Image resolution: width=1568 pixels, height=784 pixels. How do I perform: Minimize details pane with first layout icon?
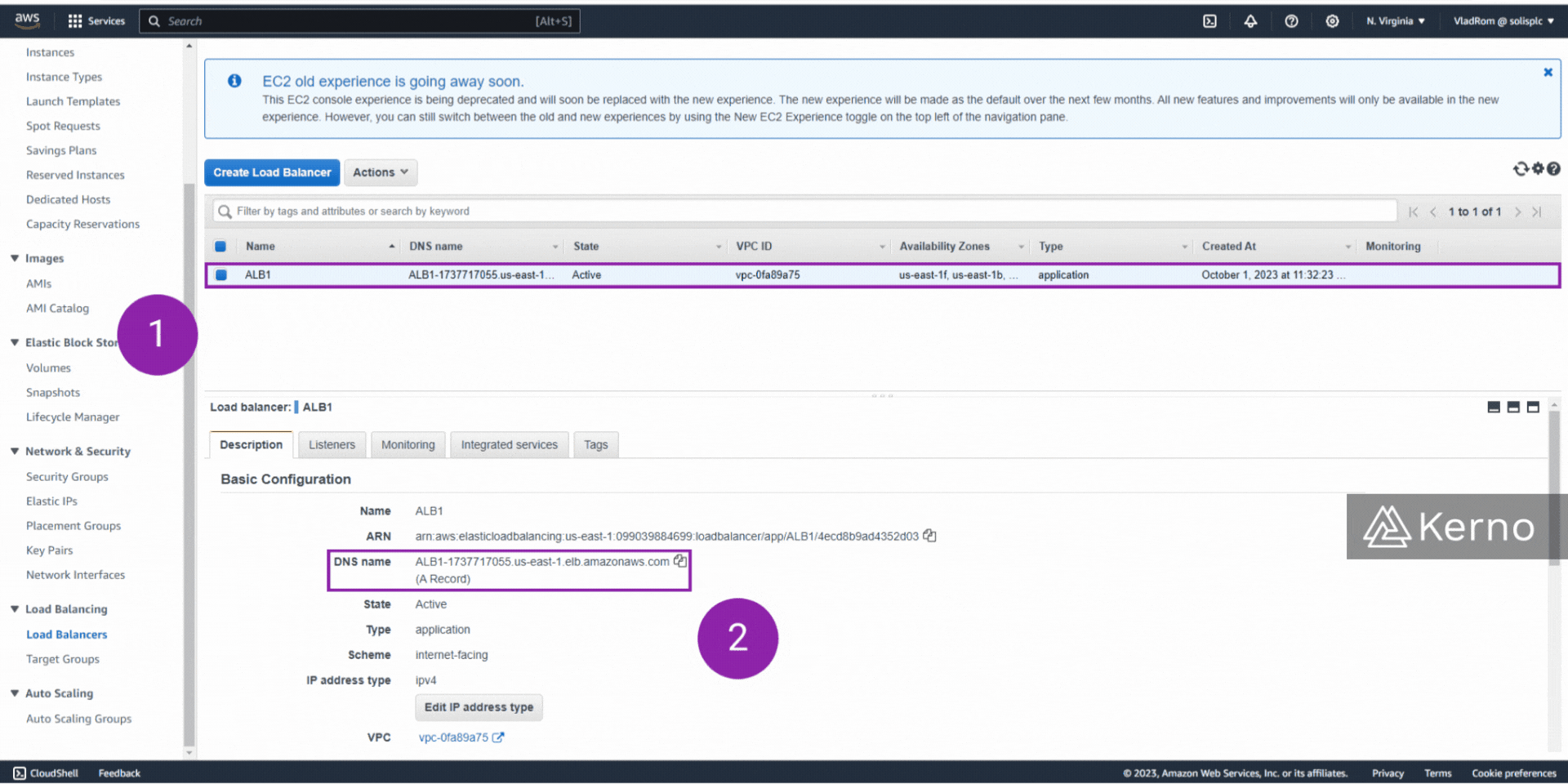(1494, 407)
